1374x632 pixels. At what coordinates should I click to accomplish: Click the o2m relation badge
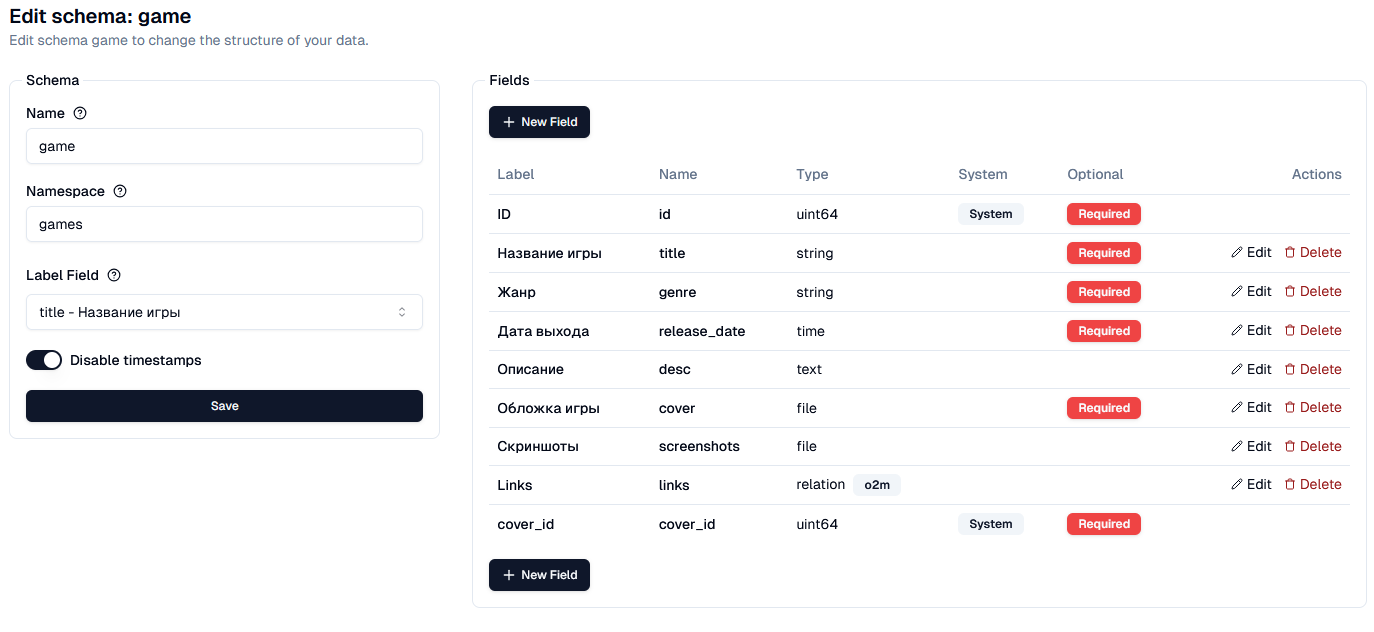pyautogui.click(x=877, y=485)
